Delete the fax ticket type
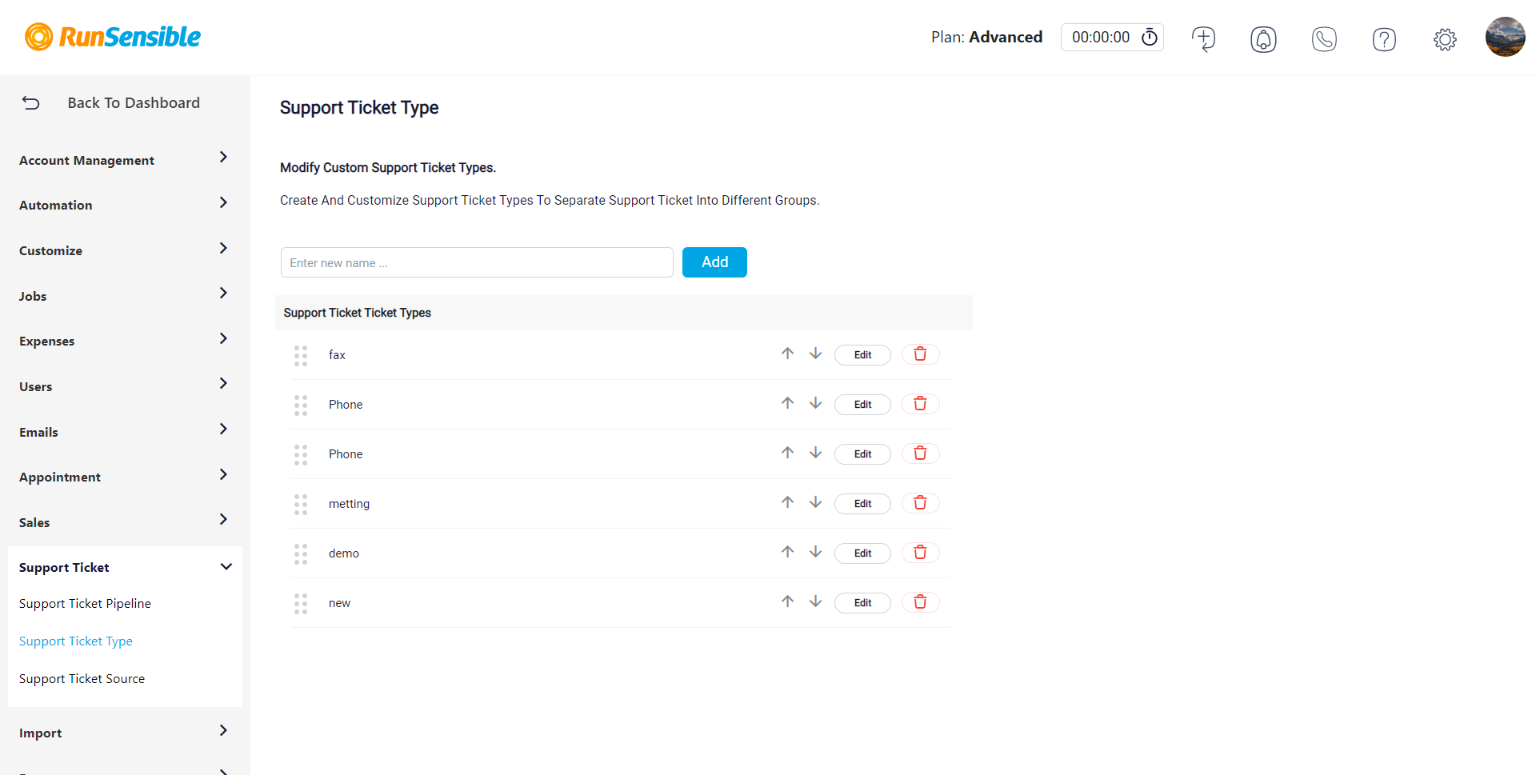This screenshot has height=775, width=1536. 920,354
